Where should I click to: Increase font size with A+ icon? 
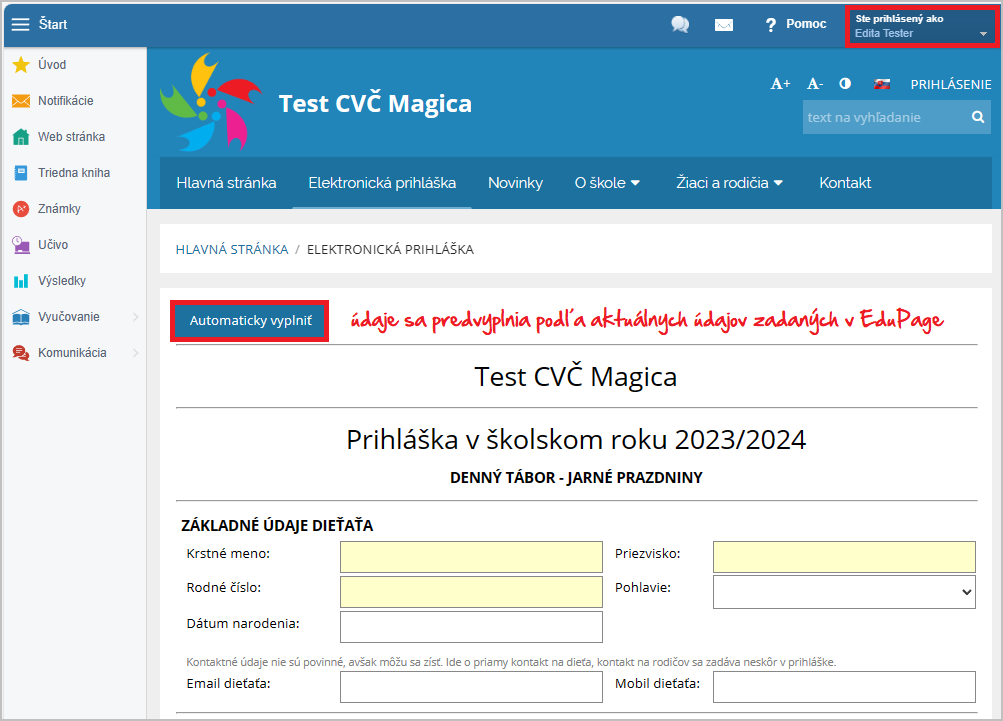(780, 84)
